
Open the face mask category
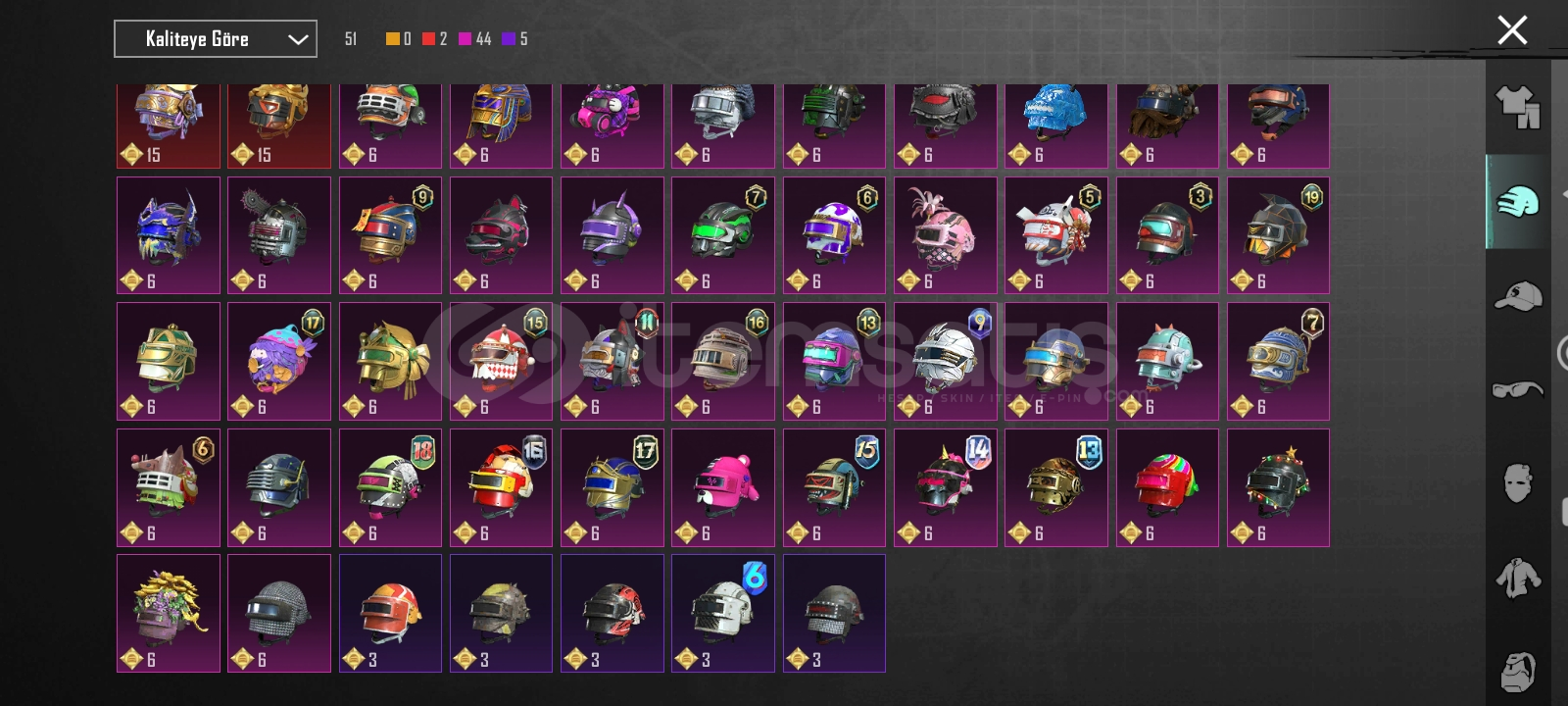(1517, 482)
